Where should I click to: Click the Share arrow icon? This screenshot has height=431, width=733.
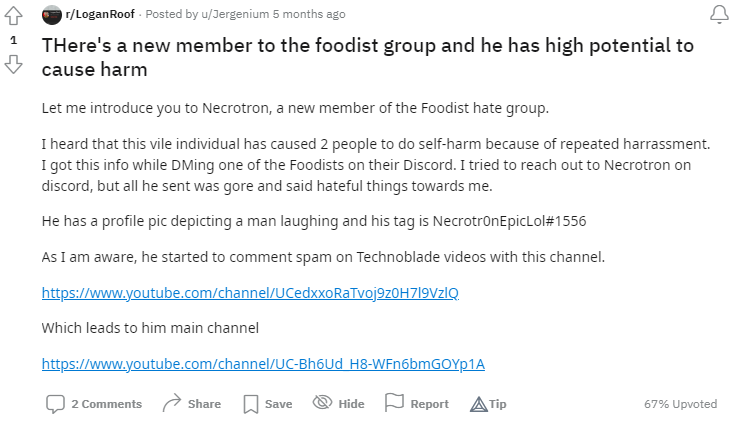click(171, 404)
